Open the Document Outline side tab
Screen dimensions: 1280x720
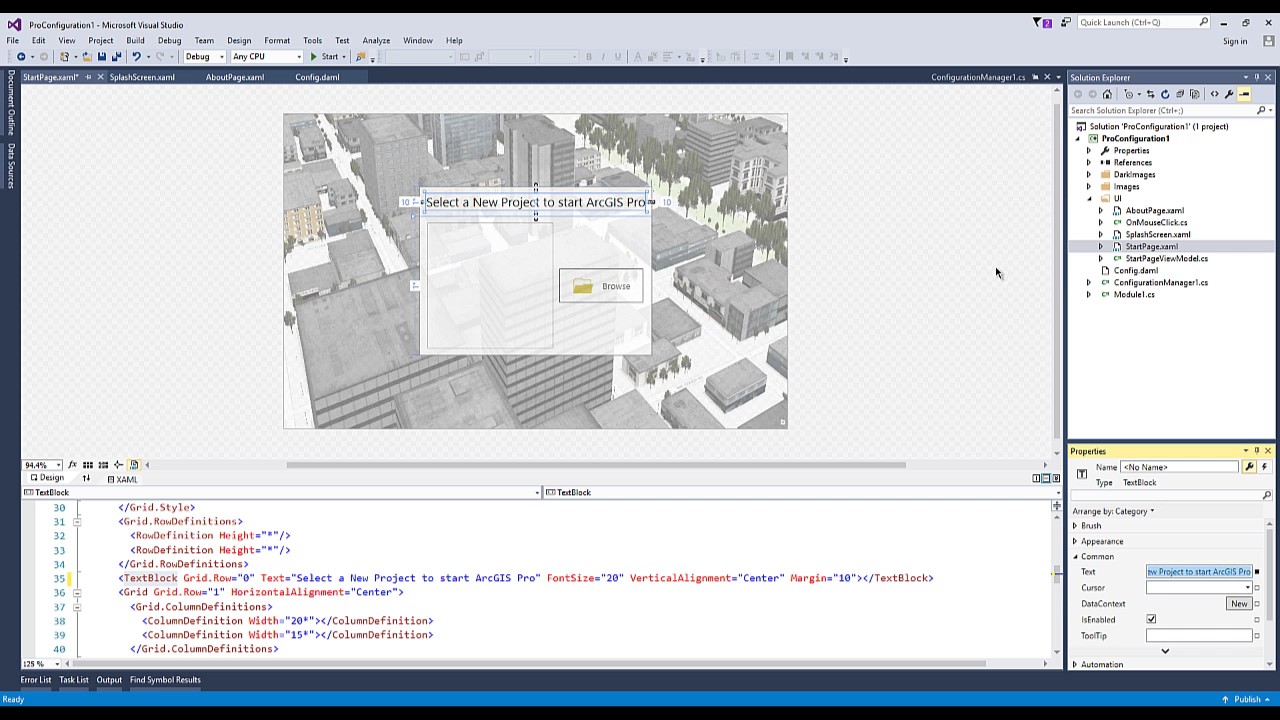click(11, 103)
